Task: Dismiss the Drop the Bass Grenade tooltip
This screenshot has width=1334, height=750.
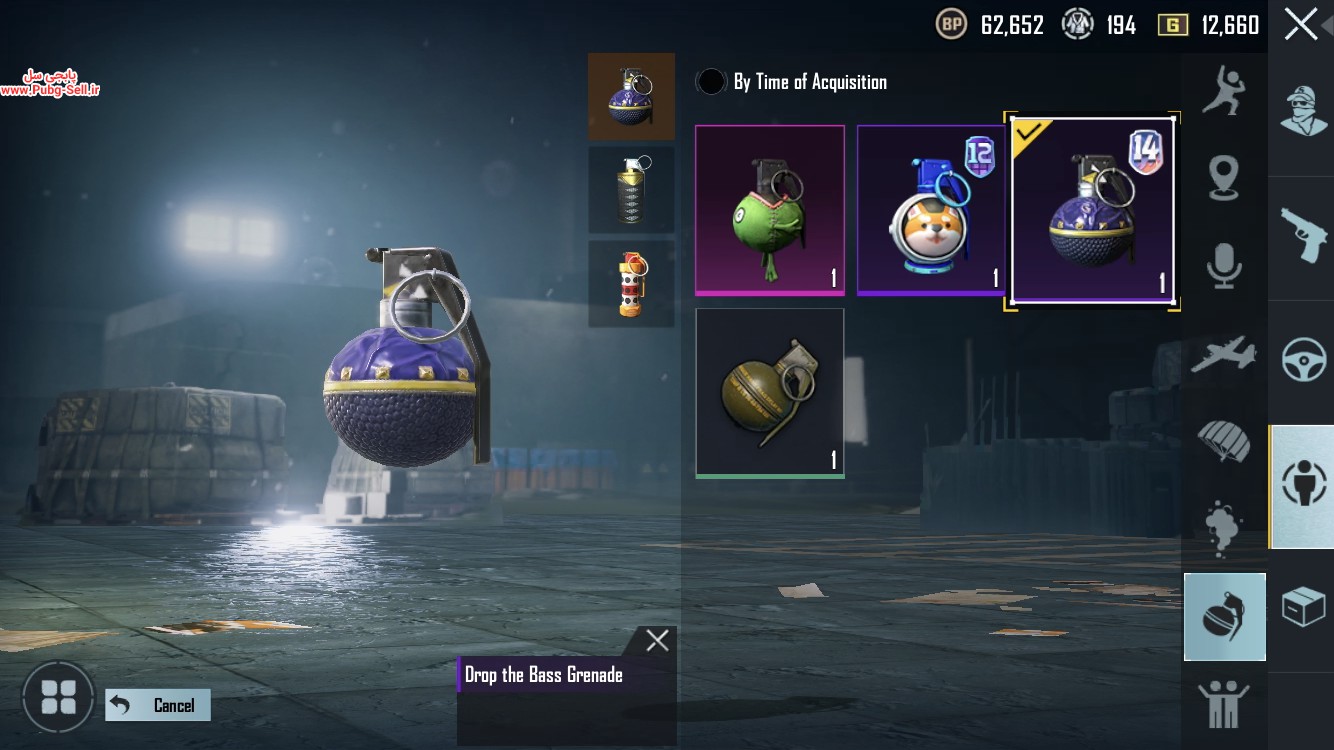Action: click(657, 641)
